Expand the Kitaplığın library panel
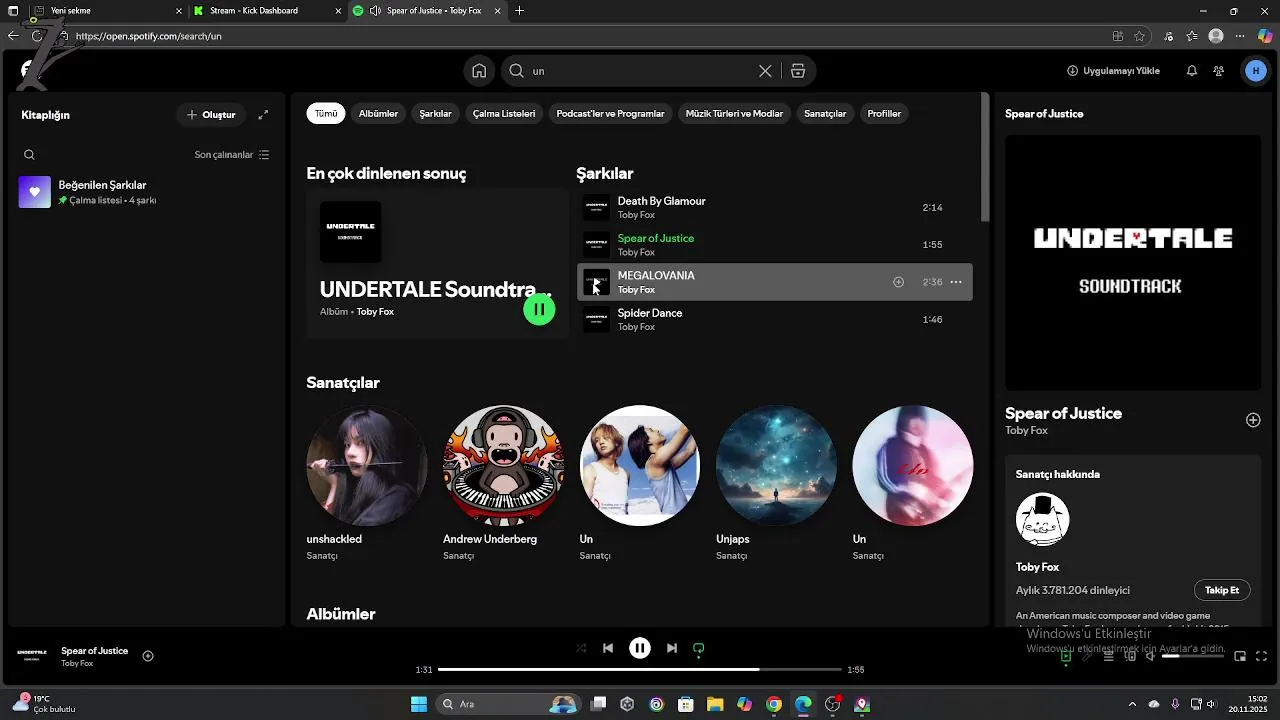The height and width of the screenshot is (720, 1280). (x=263, y=115)
